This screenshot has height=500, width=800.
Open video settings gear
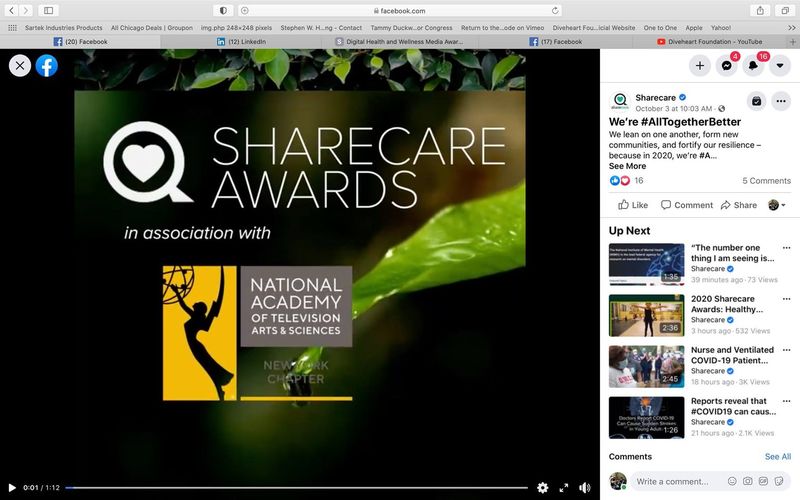pyautogui.click(x=542, y=488)
